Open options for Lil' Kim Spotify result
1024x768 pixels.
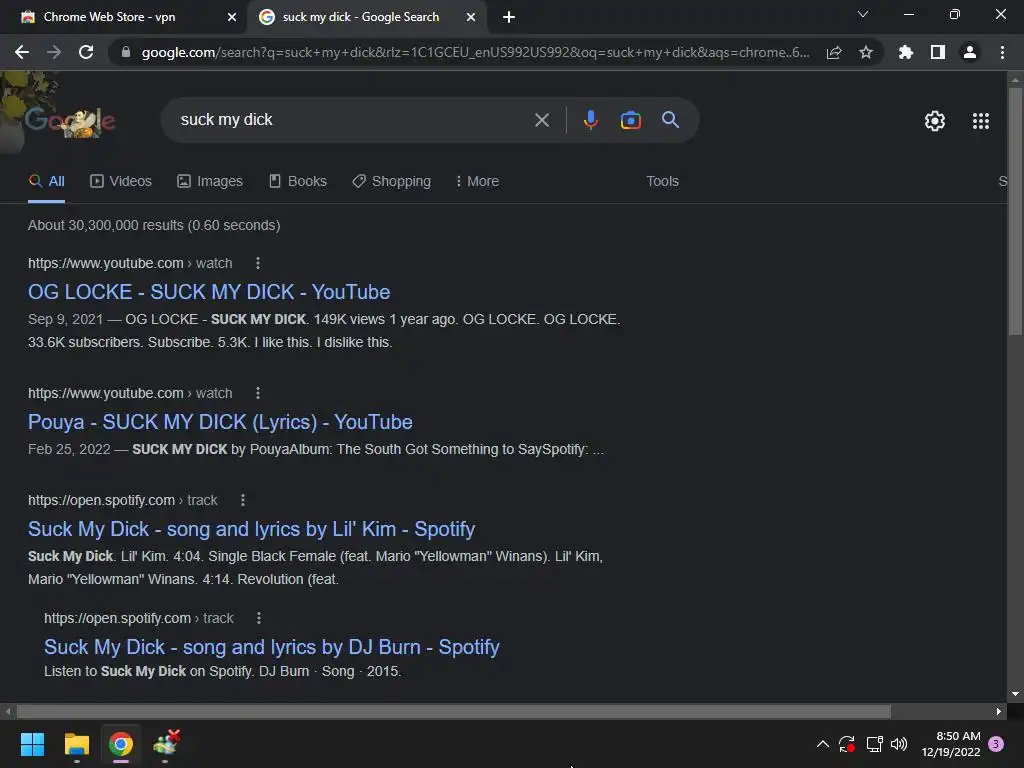point(243,500)
